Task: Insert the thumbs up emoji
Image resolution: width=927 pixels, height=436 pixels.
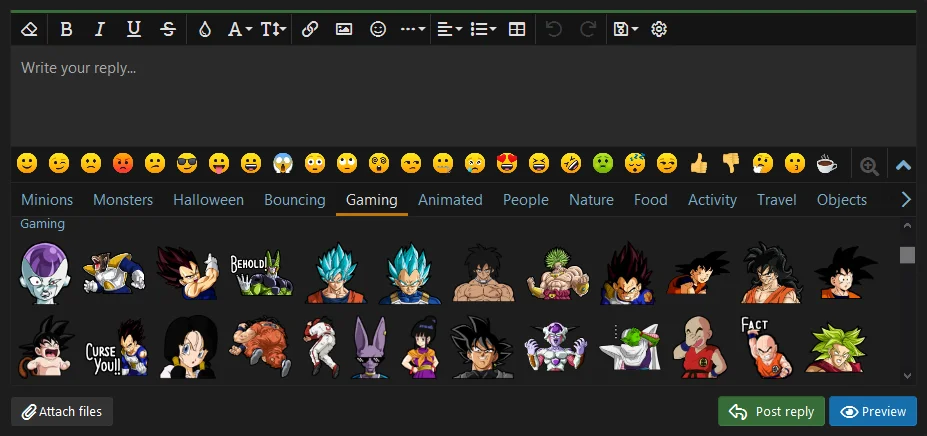Action: click(699, 163)
